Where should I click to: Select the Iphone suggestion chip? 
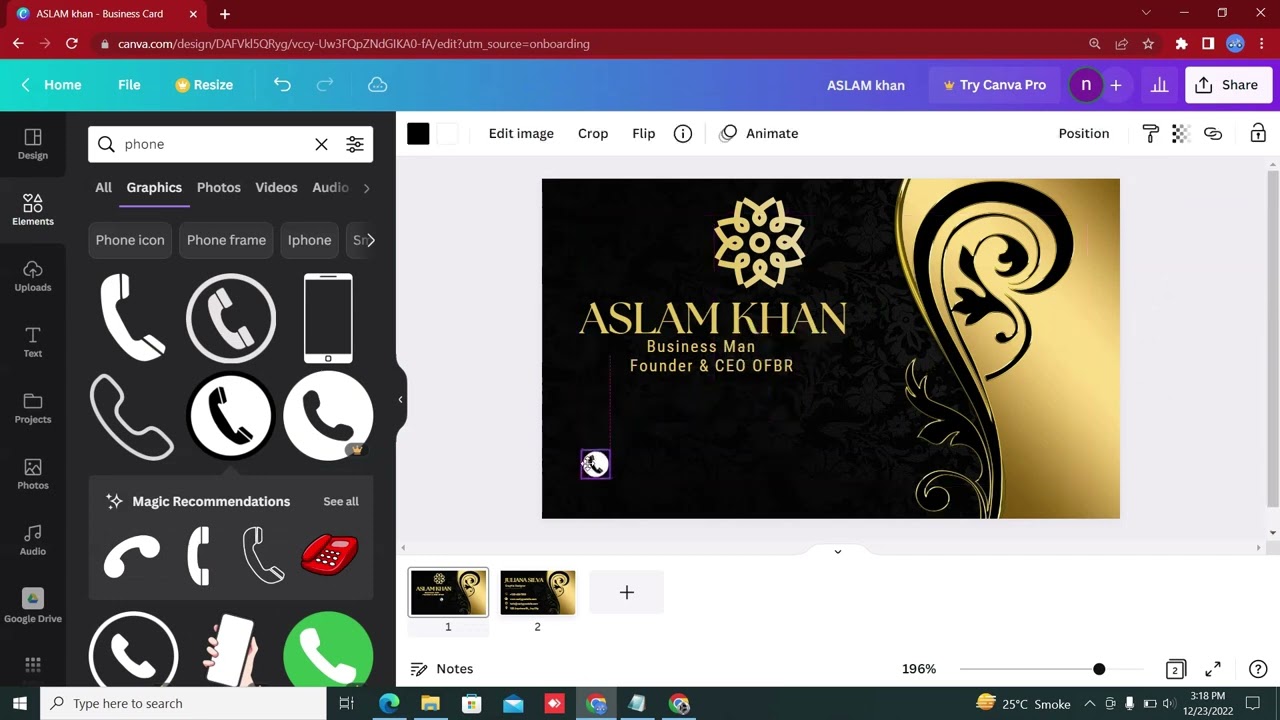[309, 240]
